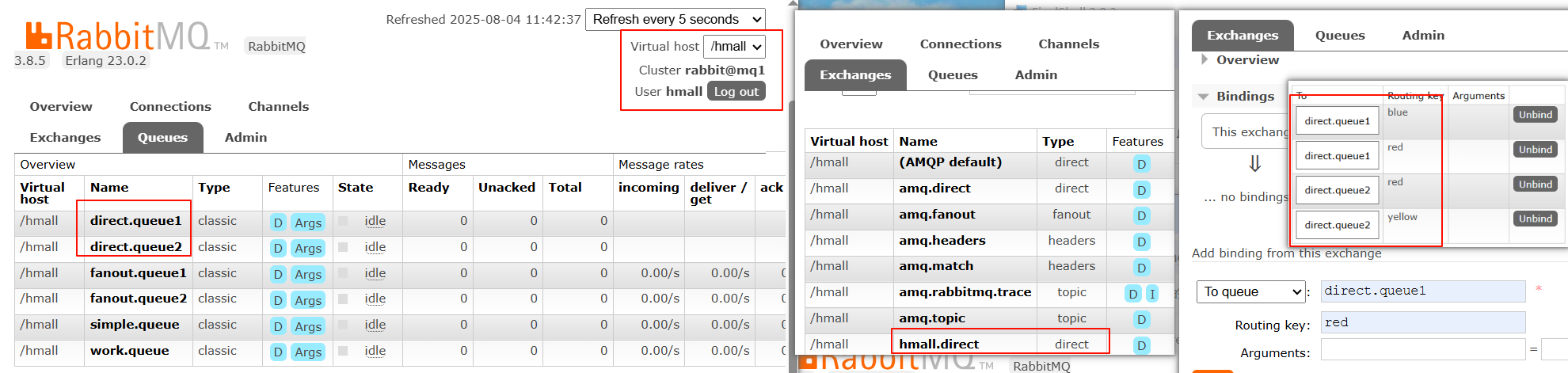Open the amq.rabbitmq.trace exchange
This screenshot has height=373, width=1568.
pos(965,292)
